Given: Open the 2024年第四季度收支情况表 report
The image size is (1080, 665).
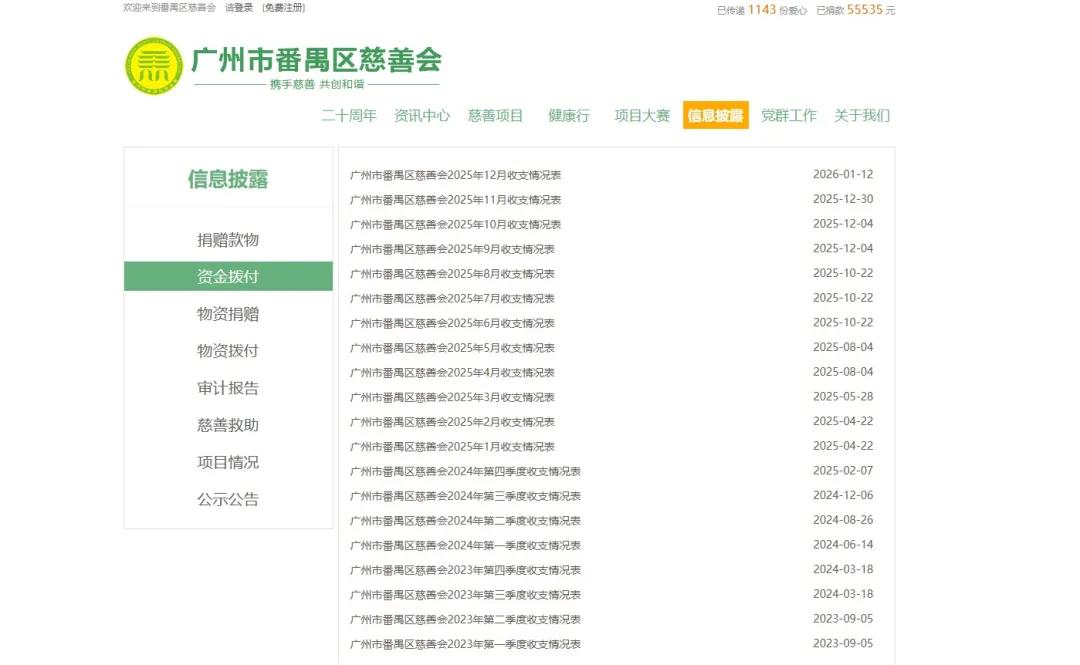Looking at the screenshot, I should pos(465,471).
